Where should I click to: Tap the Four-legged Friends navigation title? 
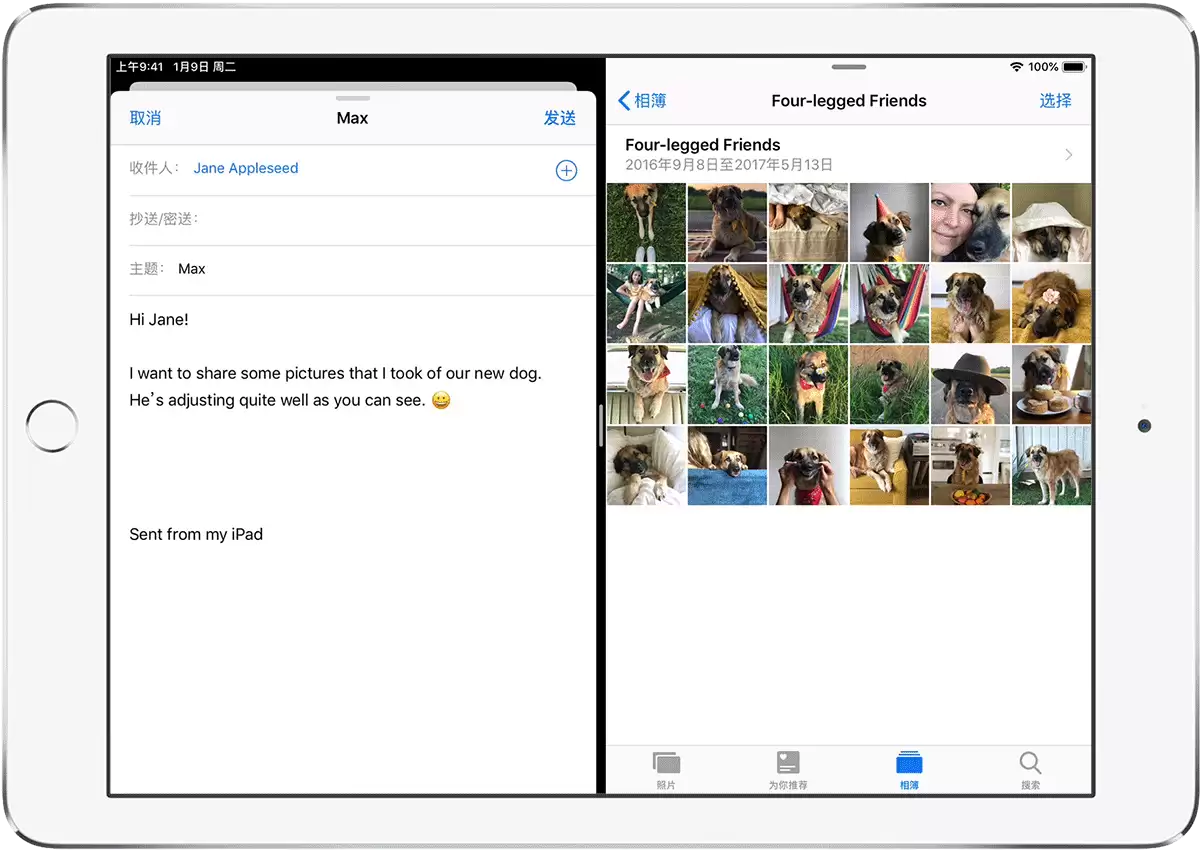(849, 101)
